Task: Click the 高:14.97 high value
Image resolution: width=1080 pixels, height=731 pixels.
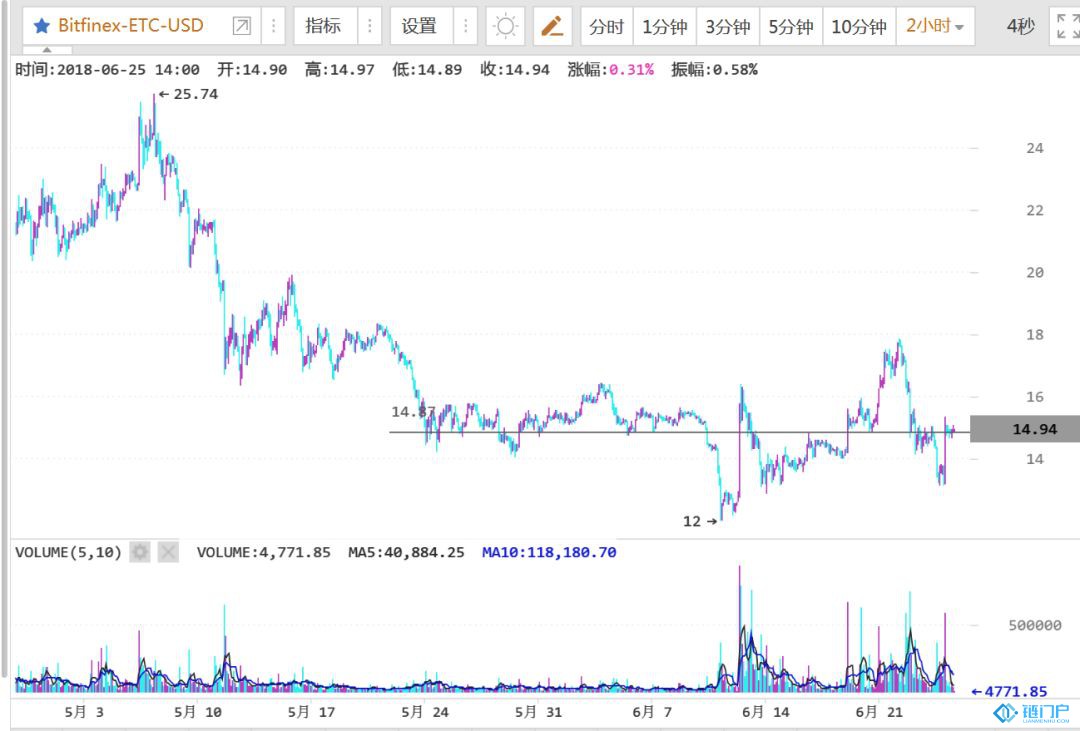Action: point(340,70)
